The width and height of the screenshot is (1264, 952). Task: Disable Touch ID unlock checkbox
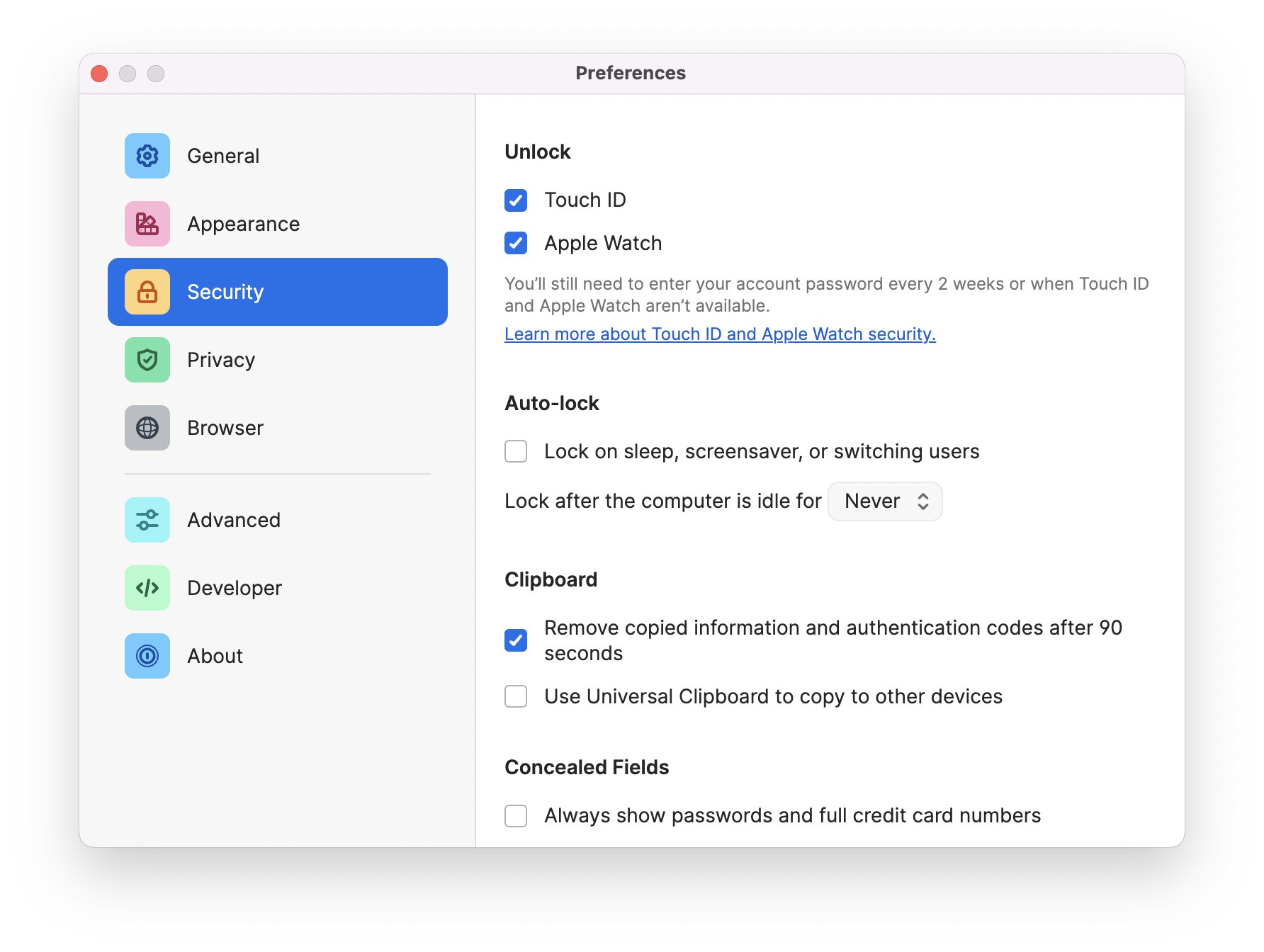pyautogui.click(x=516, y=200)
